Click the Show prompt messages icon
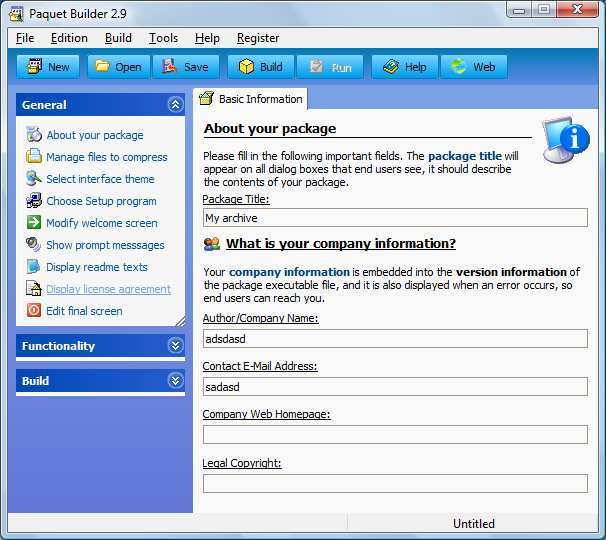The width and height of the screenshot is (606, 540). coord(34,244)
